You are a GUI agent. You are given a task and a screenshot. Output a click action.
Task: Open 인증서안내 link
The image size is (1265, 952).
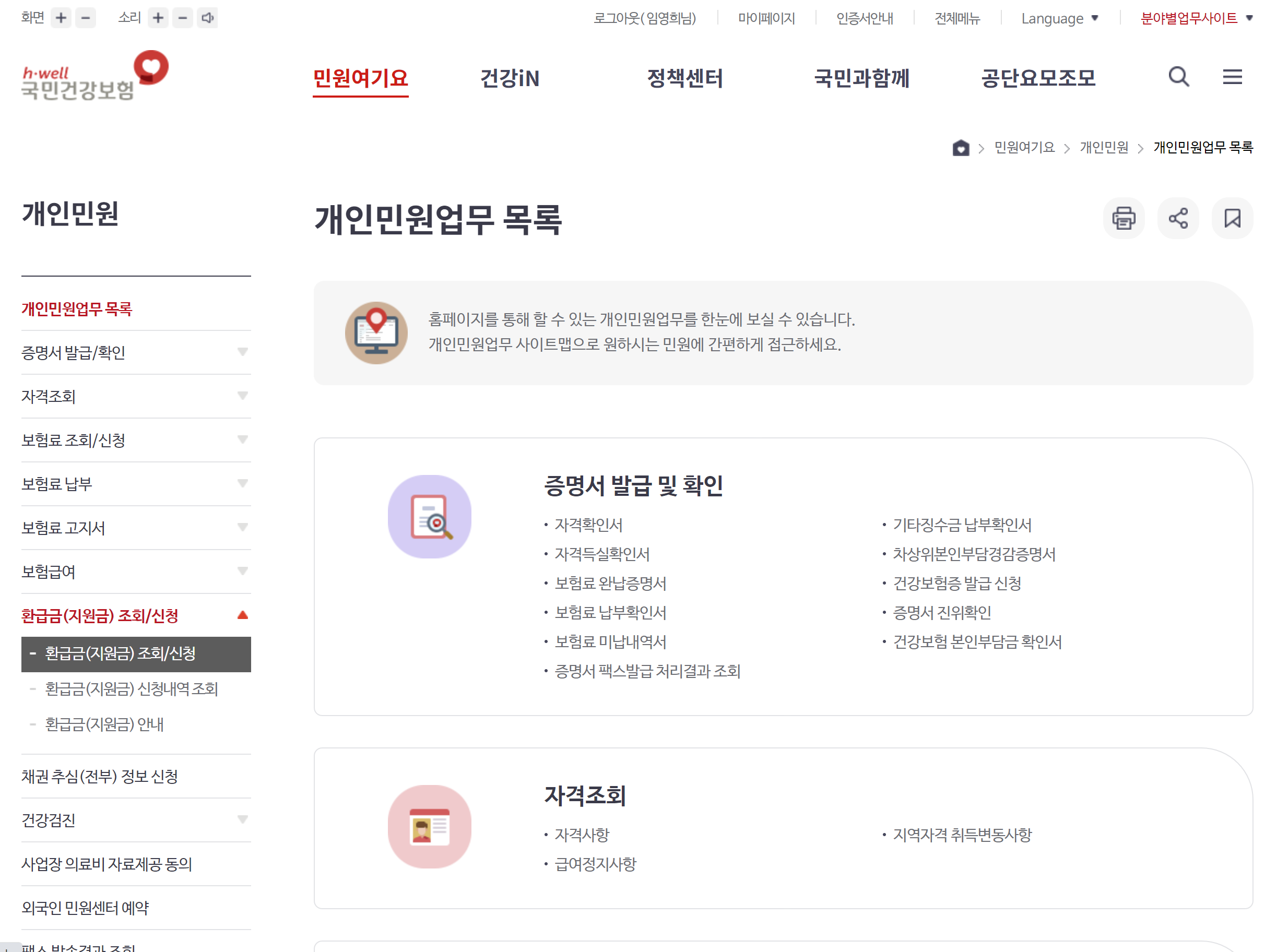coord(865,18)
